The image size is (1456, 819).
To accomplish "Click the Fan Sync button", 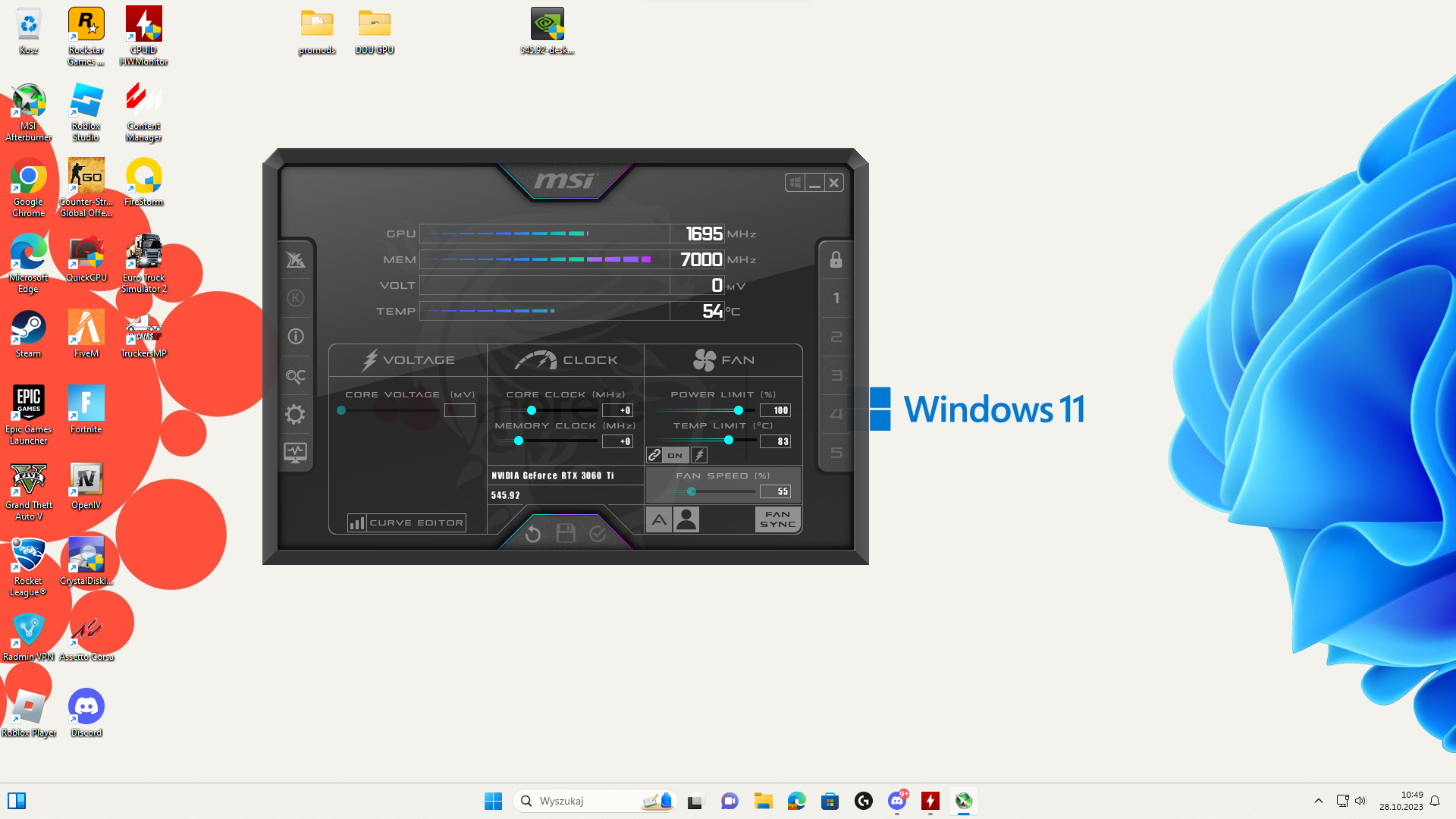I will coord(778,519).
